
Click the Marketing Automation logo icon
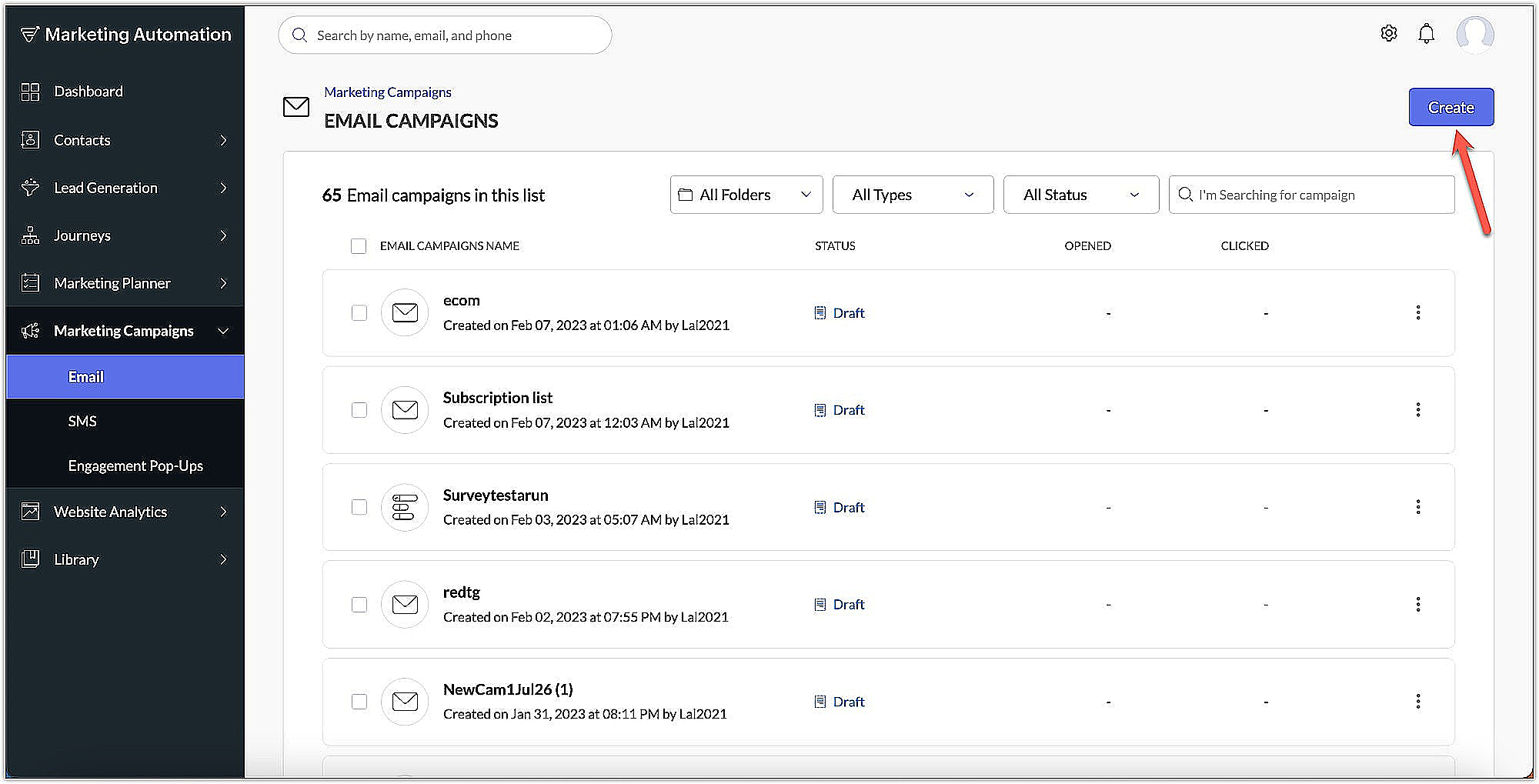pos(29,35)
